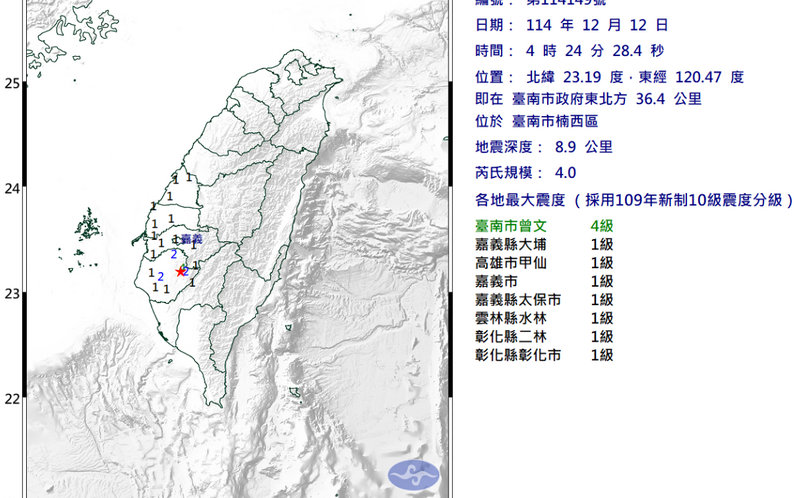
Task: Click the 嘉義市 1級 row
Action: 544,281
